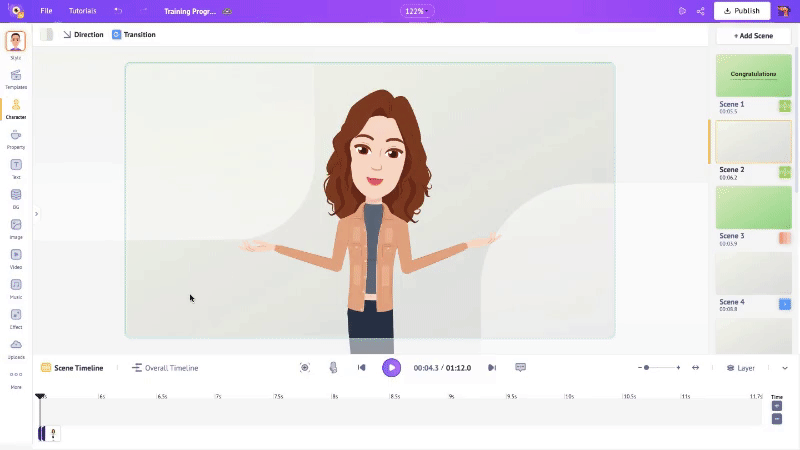
Task: Open the user profile avatar
Action: coord(784,11)
